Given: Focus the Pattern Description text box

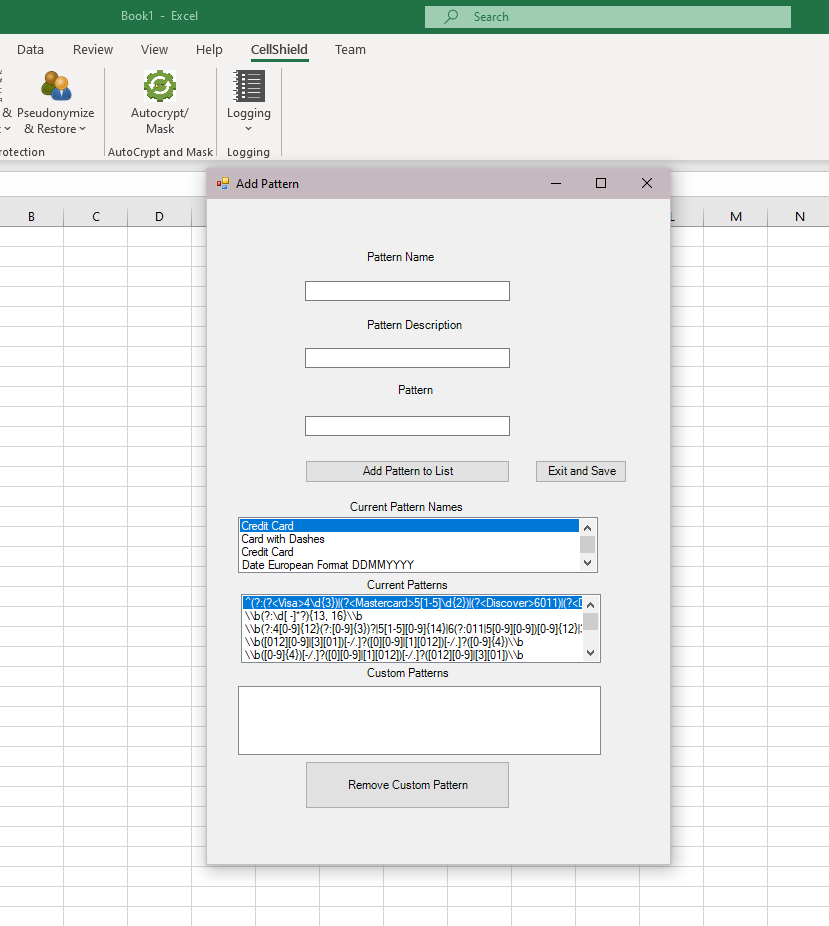Looking at the screenshot, I should coord(407,358).
